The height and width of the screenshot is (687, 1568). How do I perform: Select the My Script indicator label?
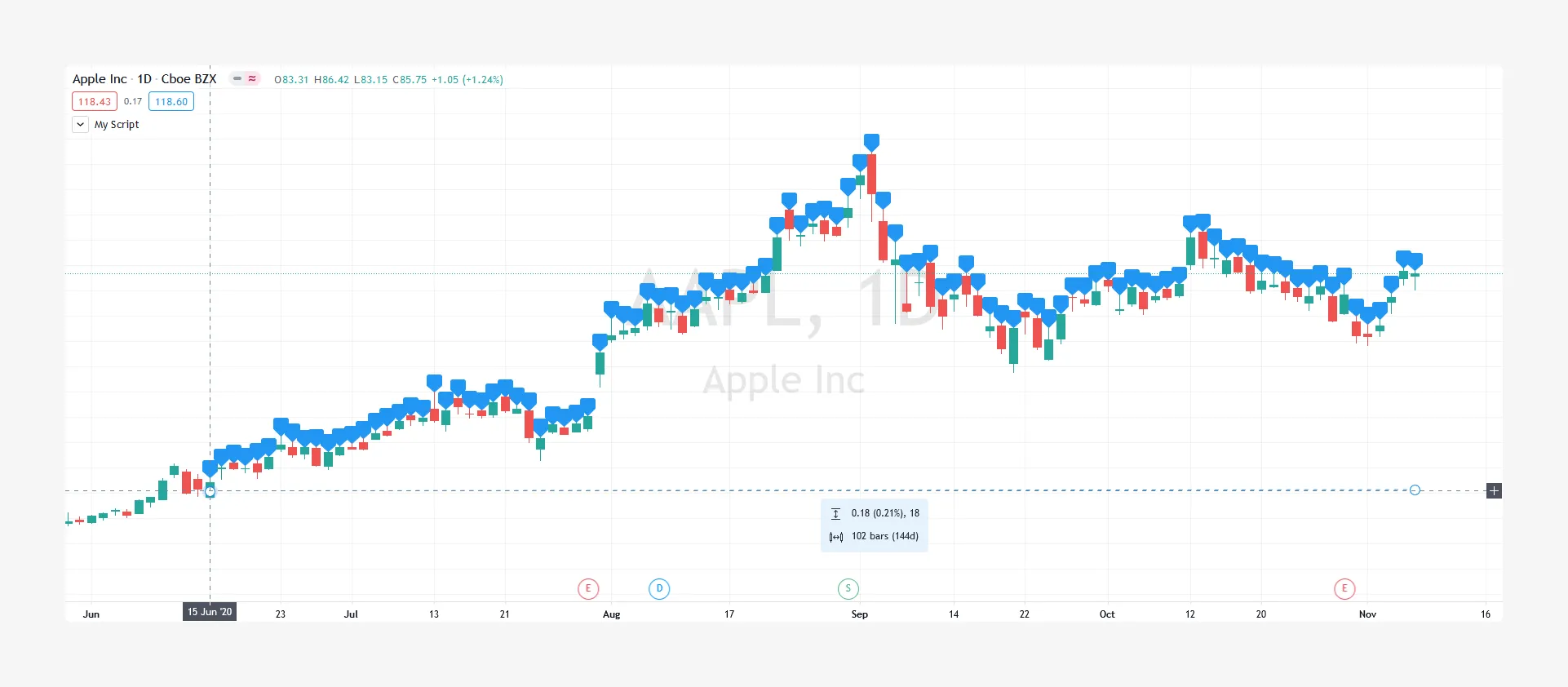[117, 125]
